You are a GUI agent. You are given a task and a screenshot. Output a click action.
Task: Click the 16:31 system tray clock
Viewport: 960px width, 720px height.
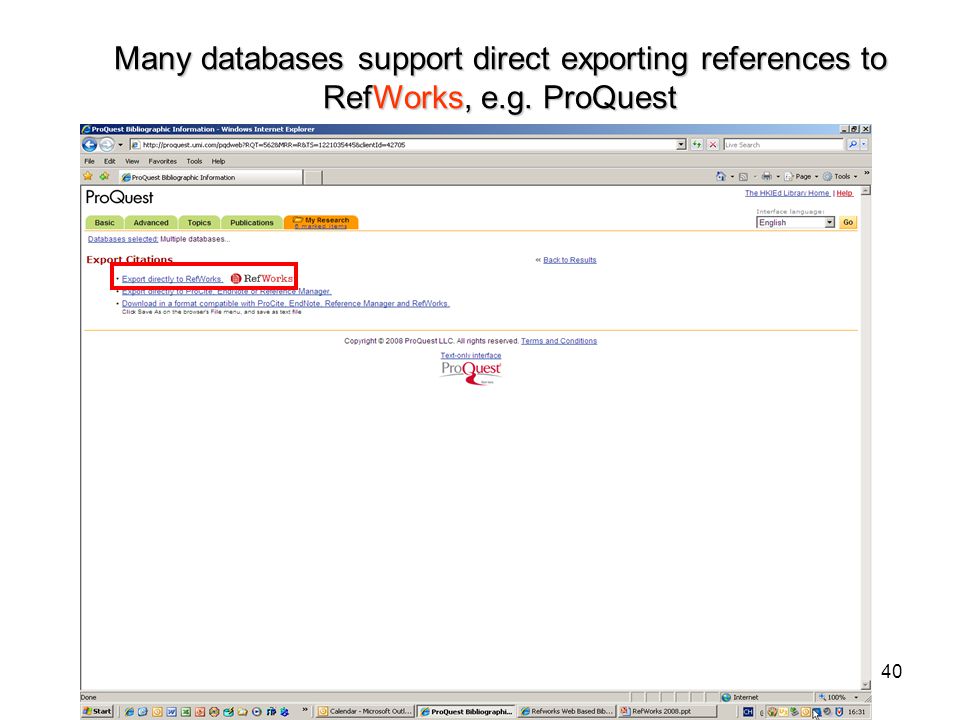click(x=857, y=712)
